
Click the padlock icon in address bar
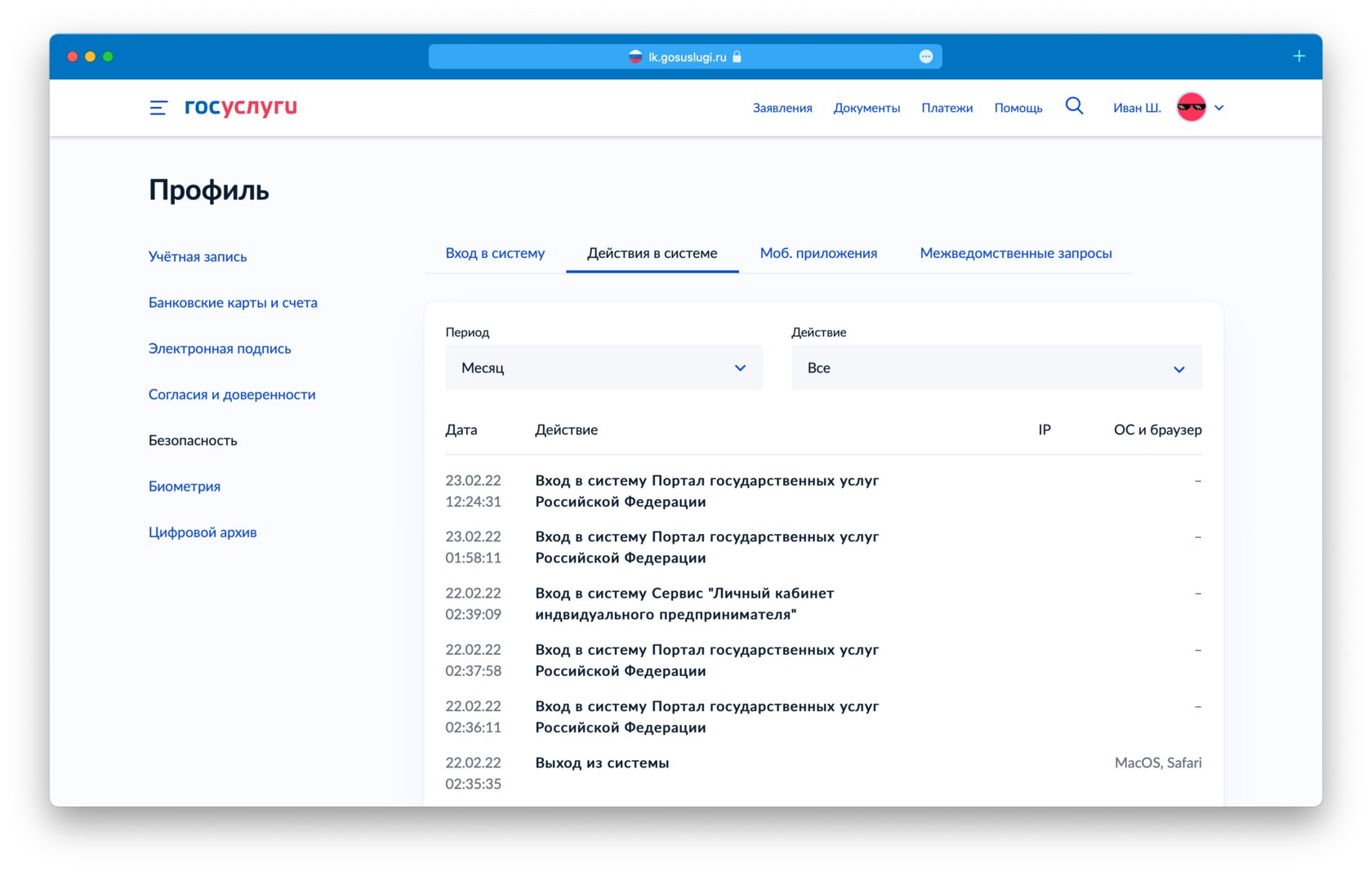coord(737,56)
